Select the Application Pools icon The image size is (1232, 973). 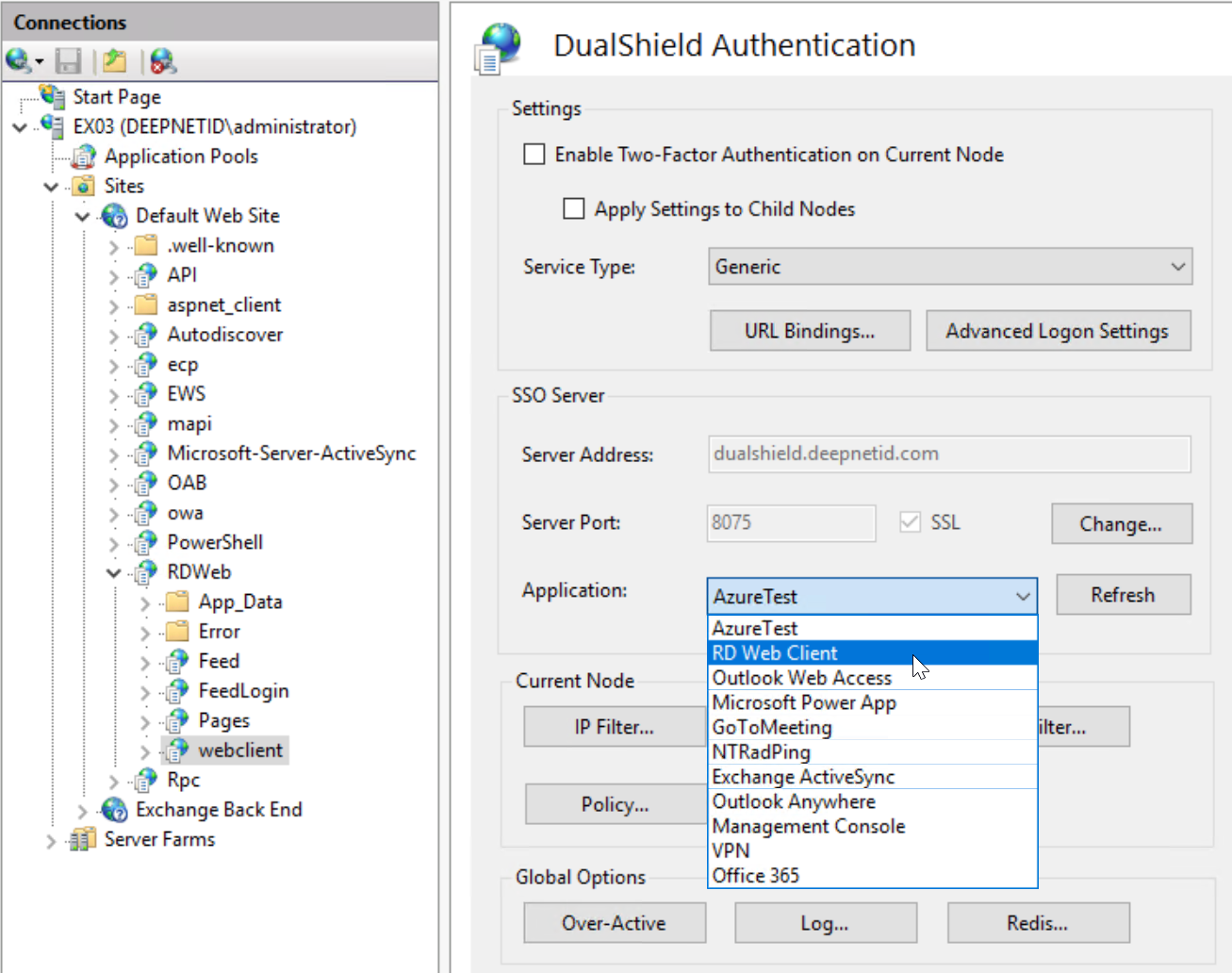pos(84,157)
